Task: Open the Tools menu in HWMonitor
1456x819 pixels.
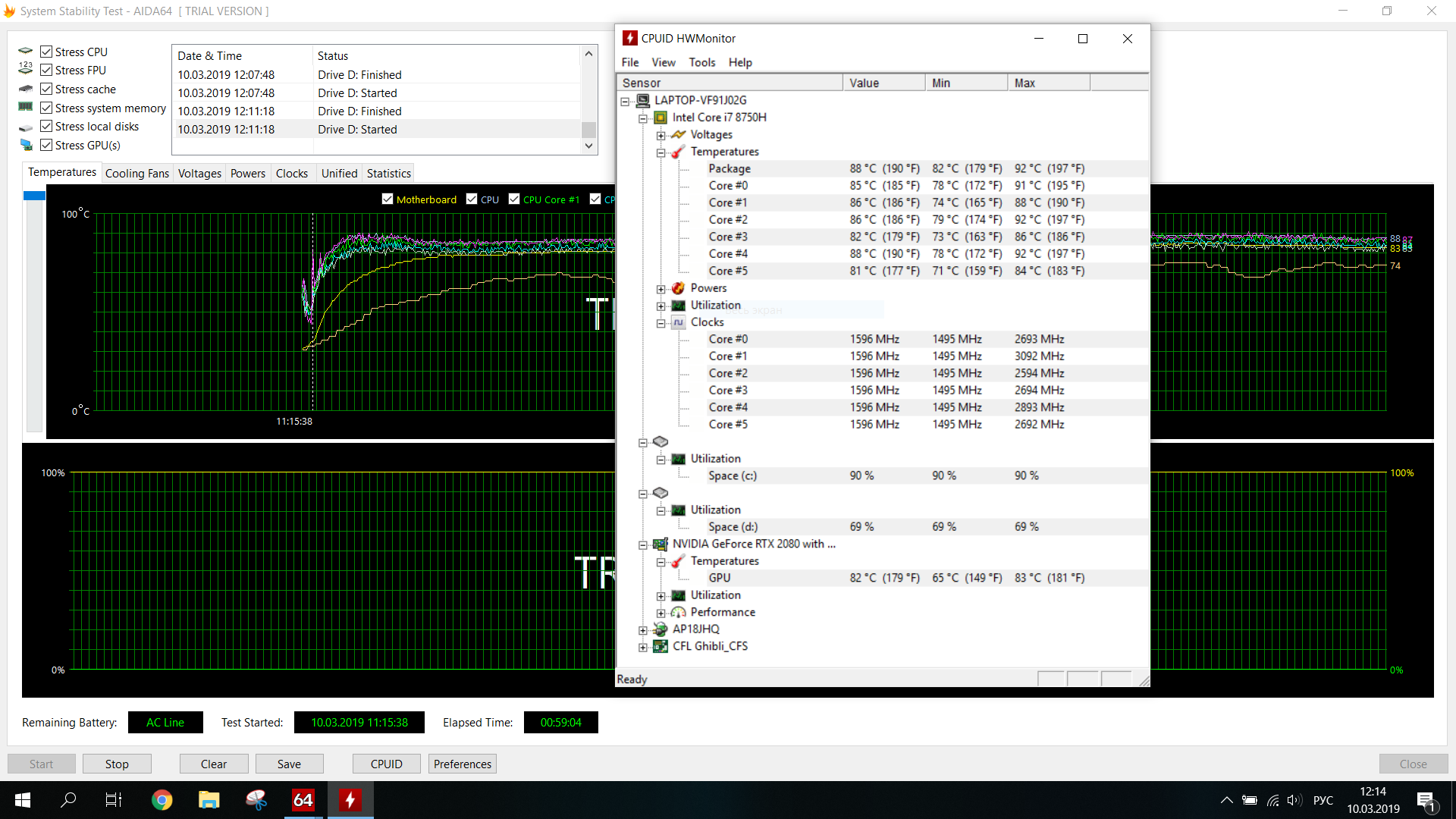Action: [701, 63]
